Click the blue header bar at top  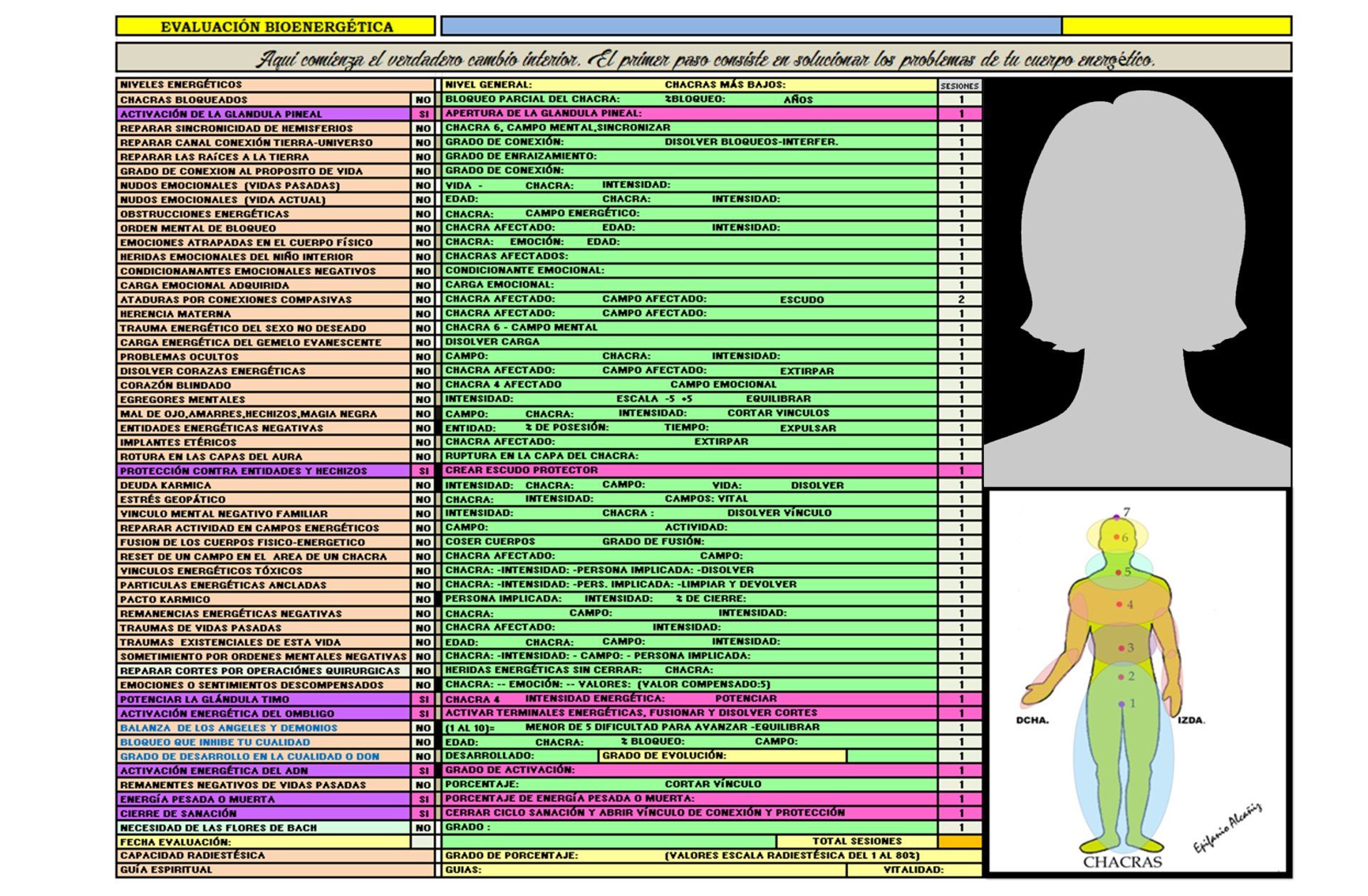pyautogui.click(x=751, y=26)
